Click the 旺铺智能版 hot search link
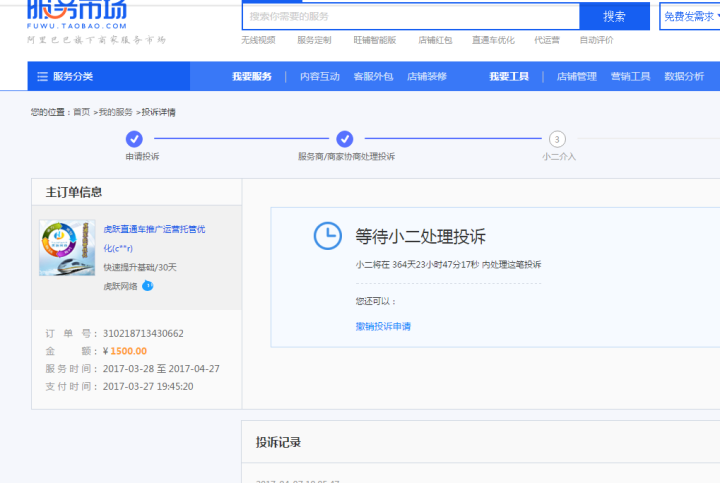The image size is (720, 483). [x=375, y=41]
